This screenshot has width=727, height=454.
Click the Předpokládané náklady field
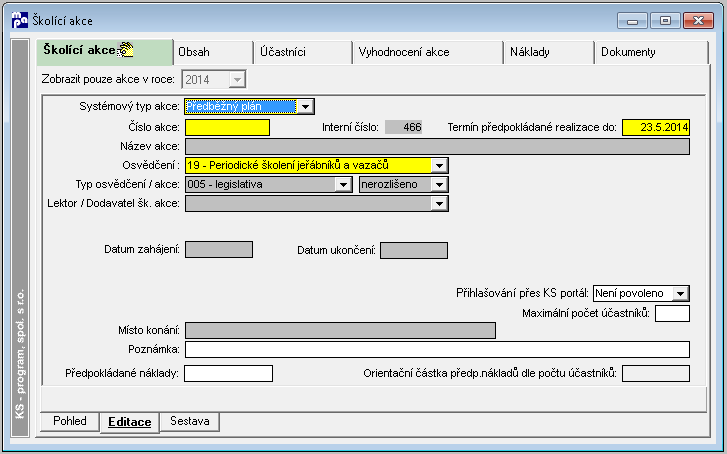click(x=228, y=373)
